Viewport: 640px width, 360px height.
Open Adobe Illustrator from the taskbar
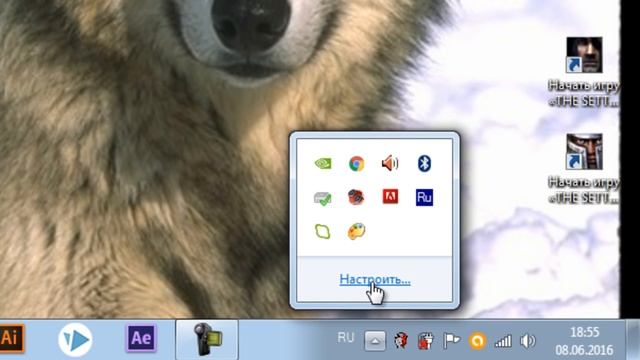tap(11, 338)
